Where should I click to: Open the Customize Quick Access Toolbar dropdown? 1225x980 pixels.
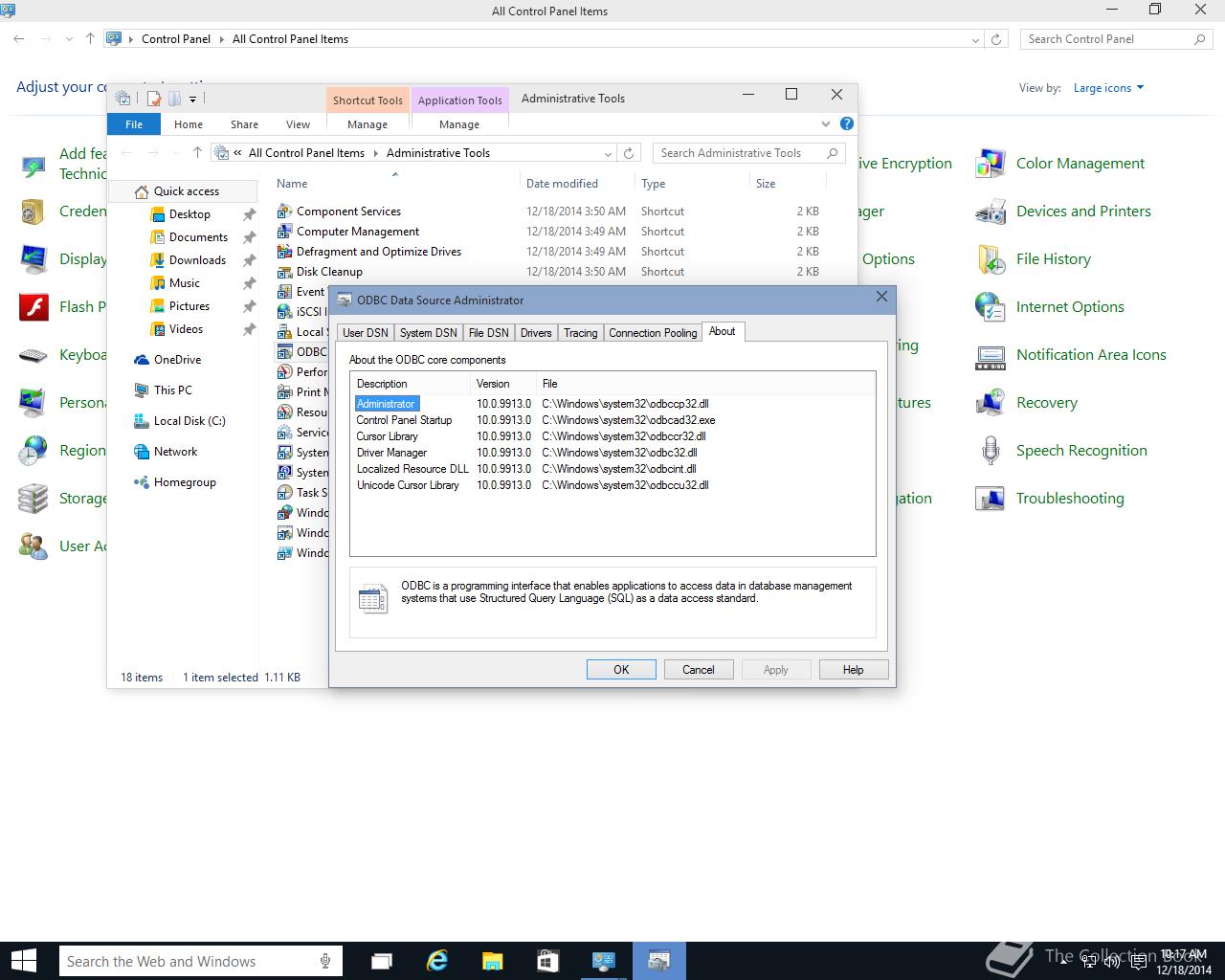coord(192,99)
